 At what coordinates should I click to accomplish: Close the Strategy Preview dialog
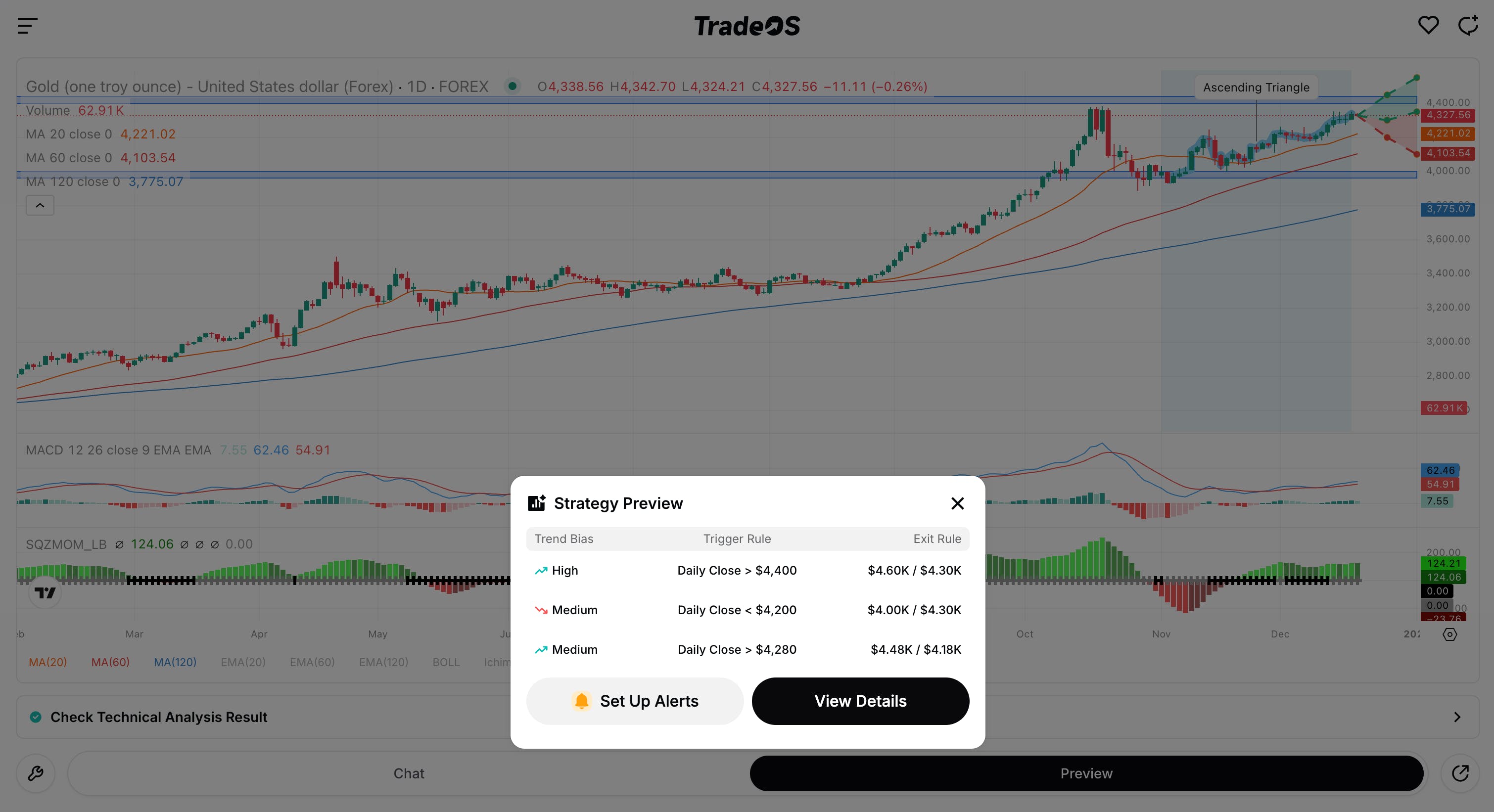pos(958,503)
